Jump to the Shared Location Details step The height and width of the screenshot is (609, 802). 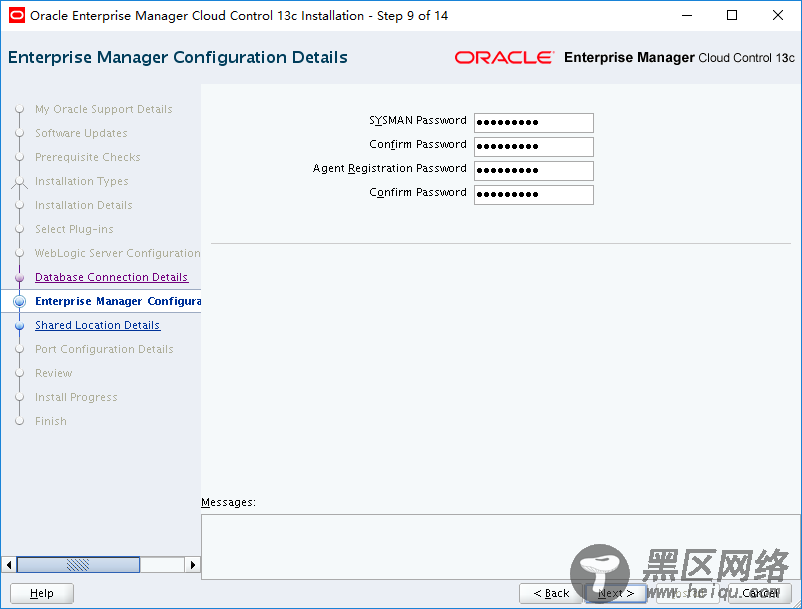[x=98, y=325]
